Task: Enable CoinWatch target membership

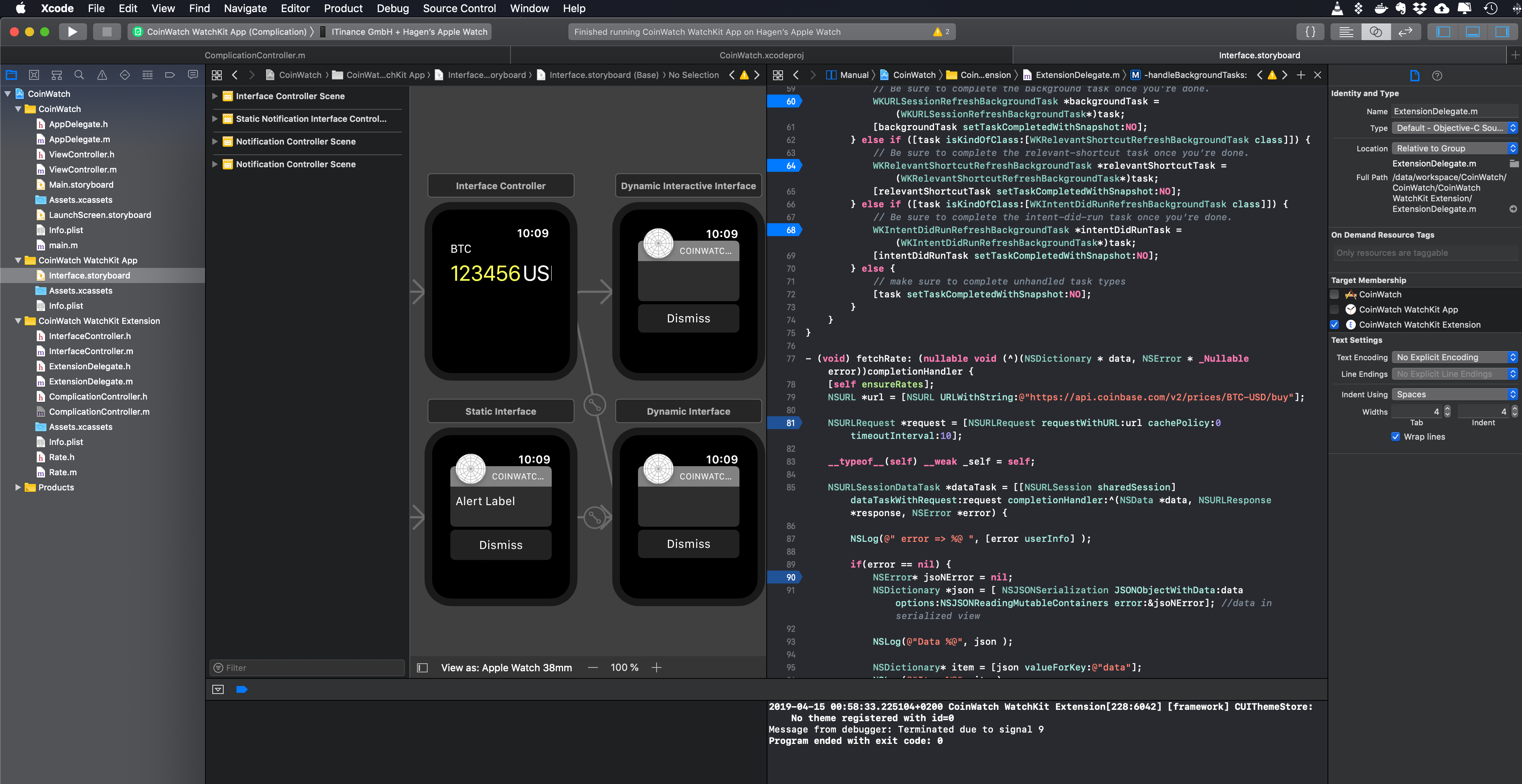Action: [1334, 294]
